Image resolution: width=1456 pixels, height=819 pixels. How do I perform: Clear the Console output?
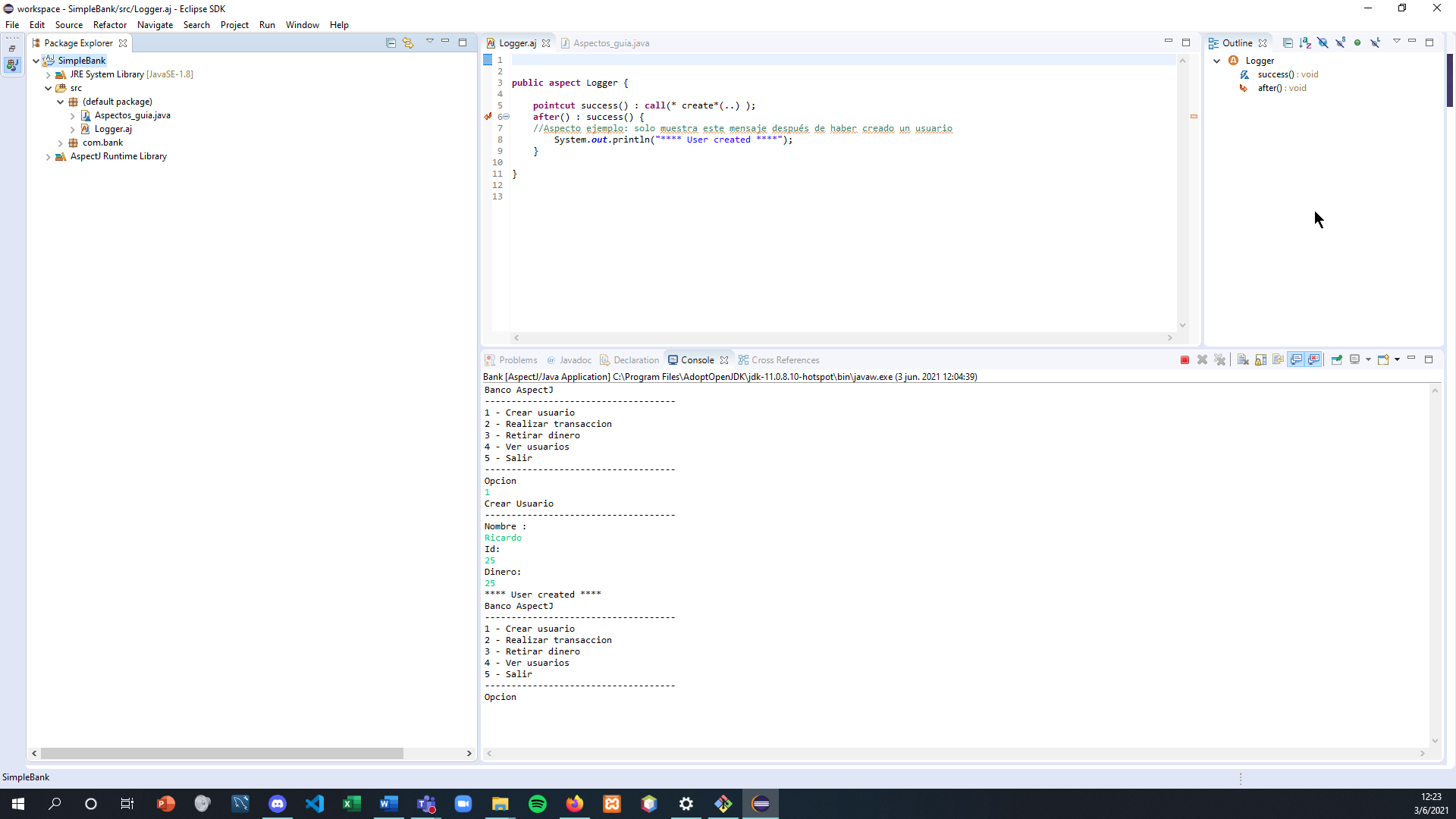(x=1242, y=360)
